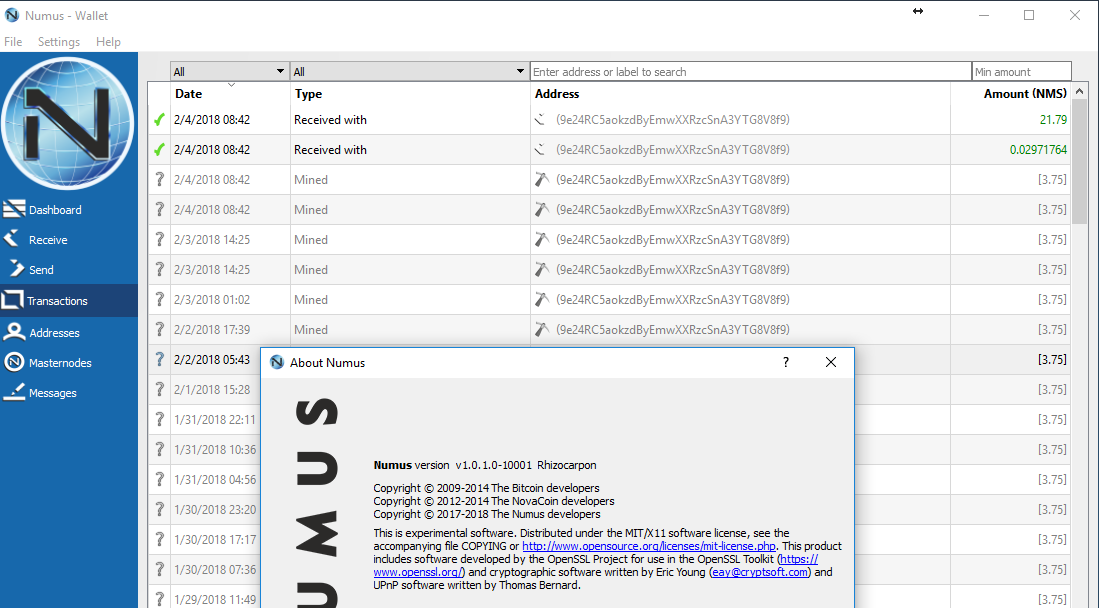The height and width of the screenshot is (608, 1099).
Task: Click the green checkmark on the 21.79 row
Action: 159,120
